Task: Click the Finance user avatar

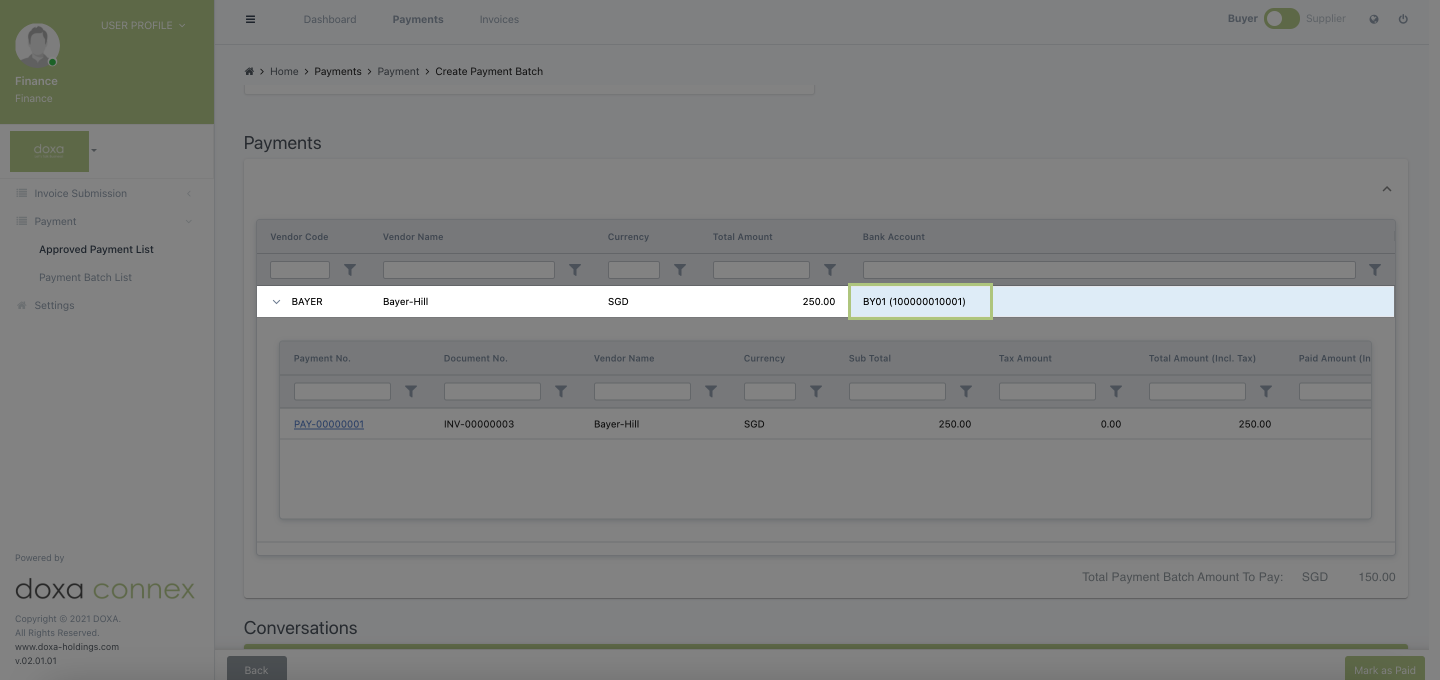Action: pos(38,45)
